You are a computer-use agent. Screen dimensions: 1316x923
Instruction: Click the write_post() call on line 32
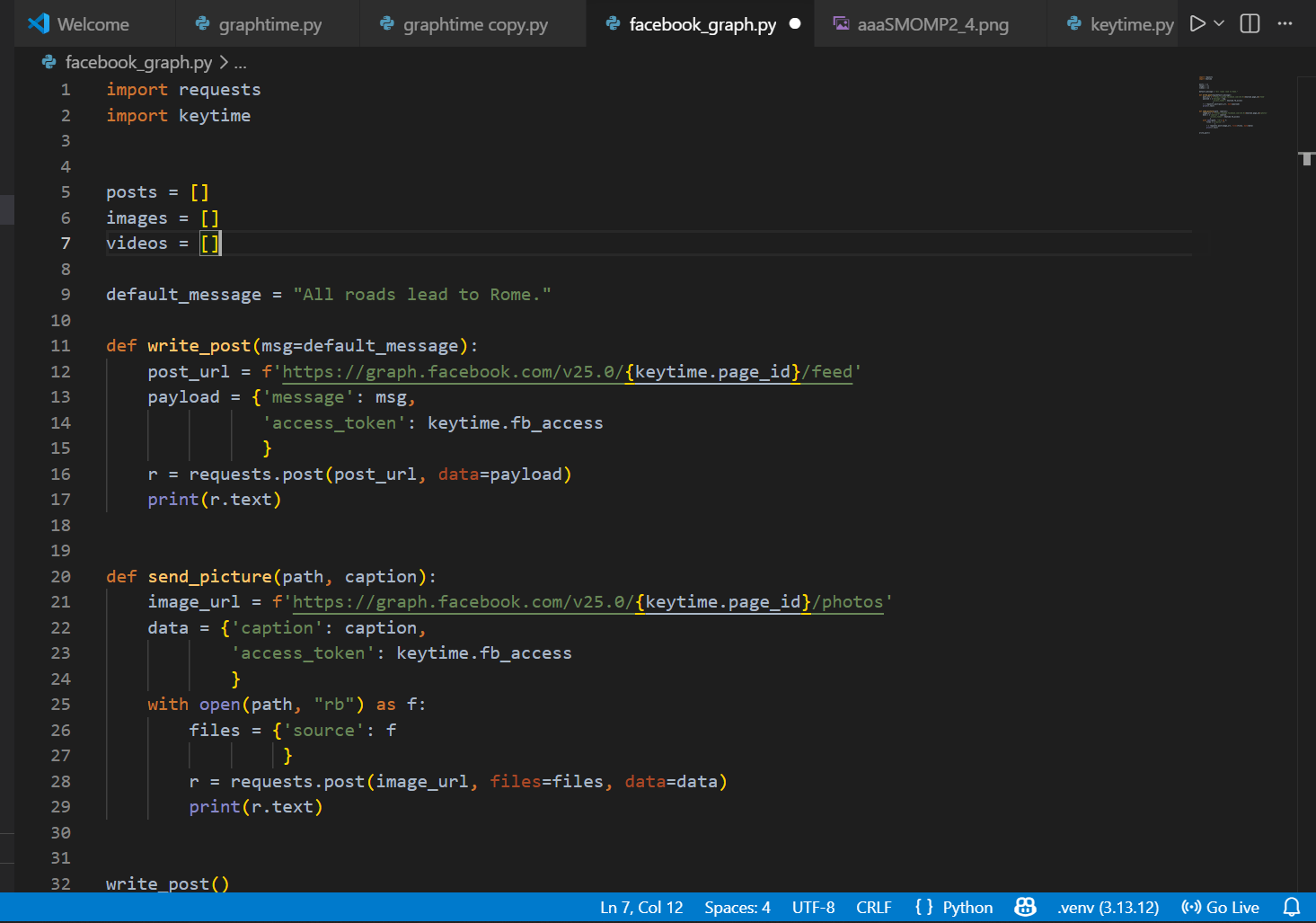pos(167,884)
